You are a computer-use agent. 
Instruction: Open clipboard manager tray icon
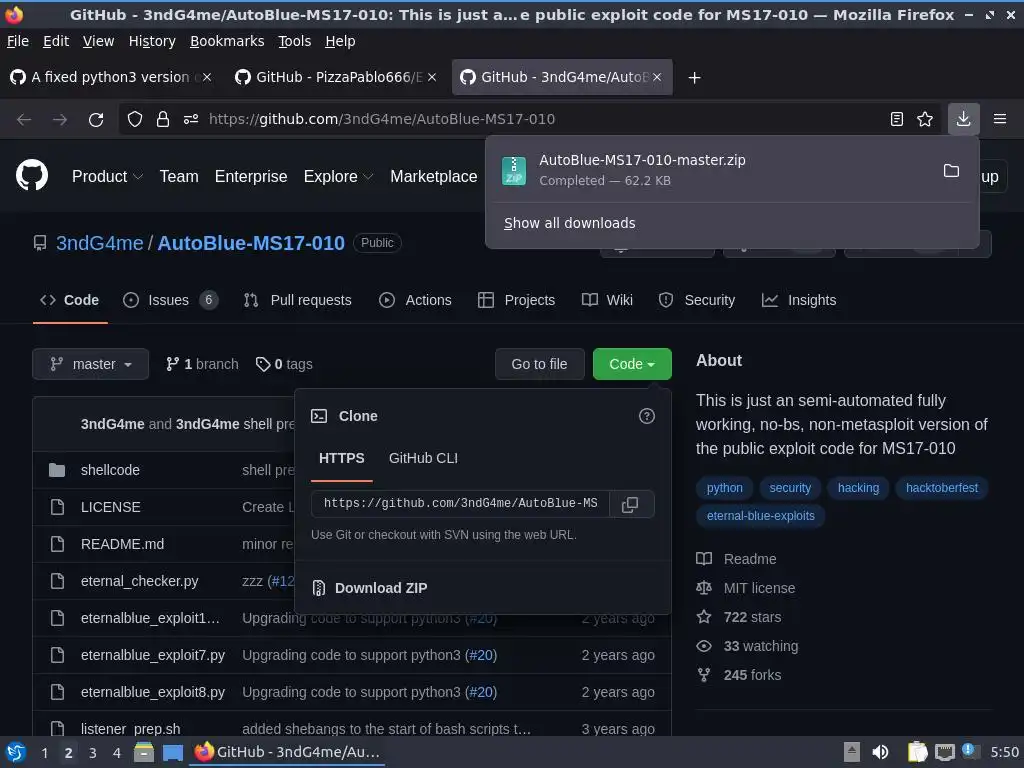click(917, 752)
